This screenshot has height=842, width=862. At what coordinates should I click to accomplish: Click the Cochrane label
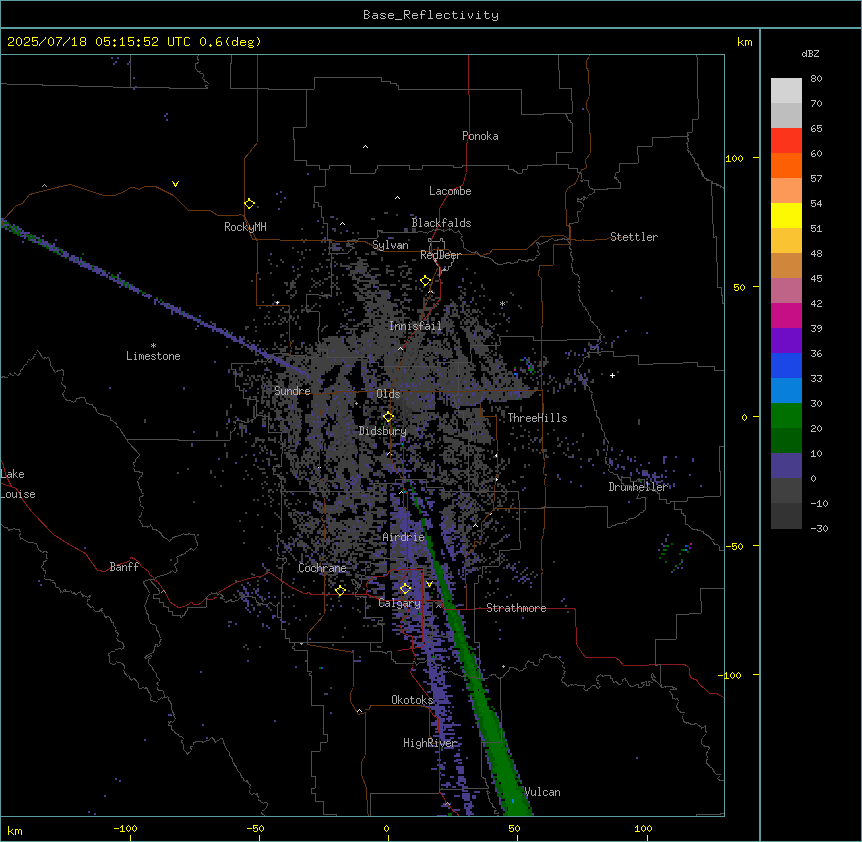tap(322, 568)
